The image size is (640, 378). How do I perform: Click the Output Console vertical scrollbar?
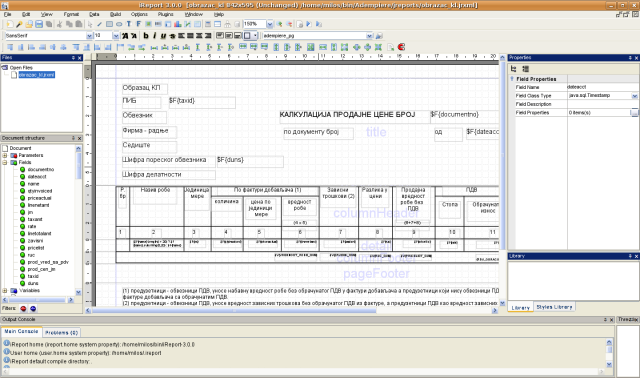click(x=609, y=353)
